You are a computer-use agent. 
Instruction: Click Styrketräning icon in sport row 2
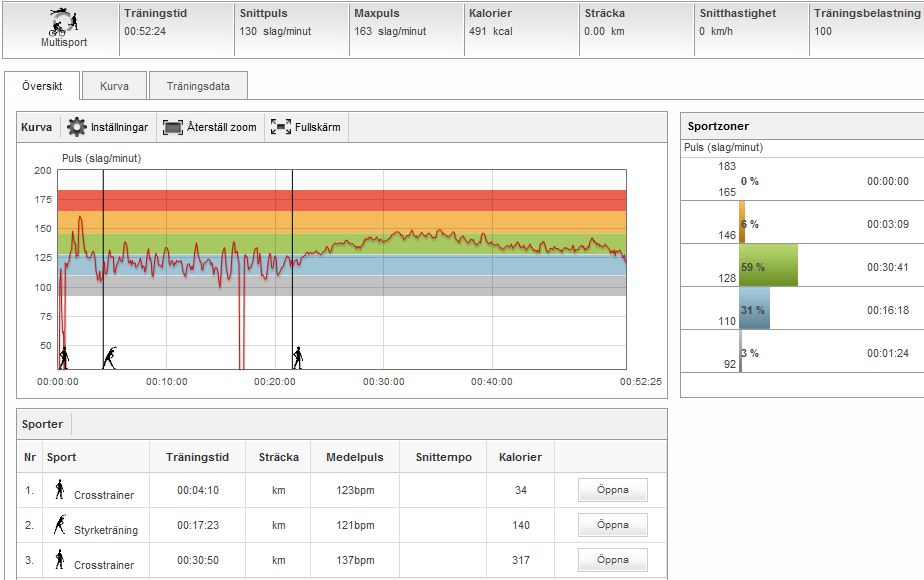(60, 524)
